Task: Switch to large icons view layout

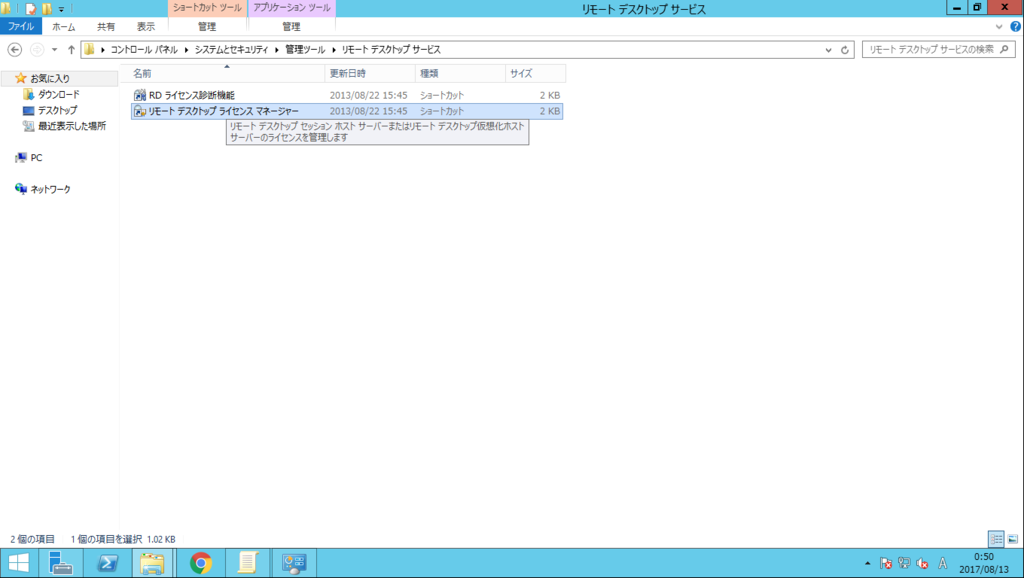Action: point(1012,539)
